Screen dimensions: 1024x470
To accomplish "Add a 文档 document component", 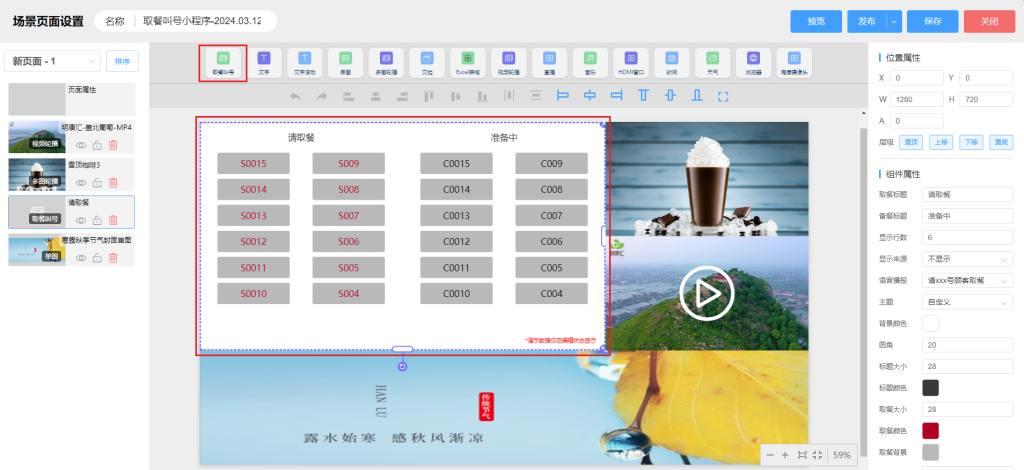I will click(x=427, y=63).
